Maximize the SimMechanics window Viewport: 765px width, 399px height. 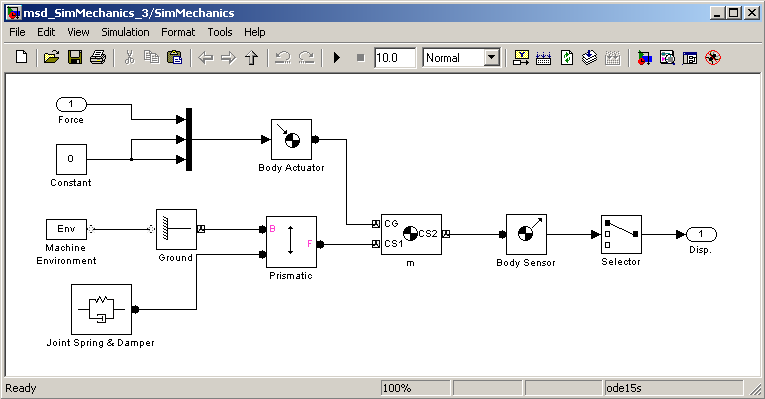tap(734, 13)
